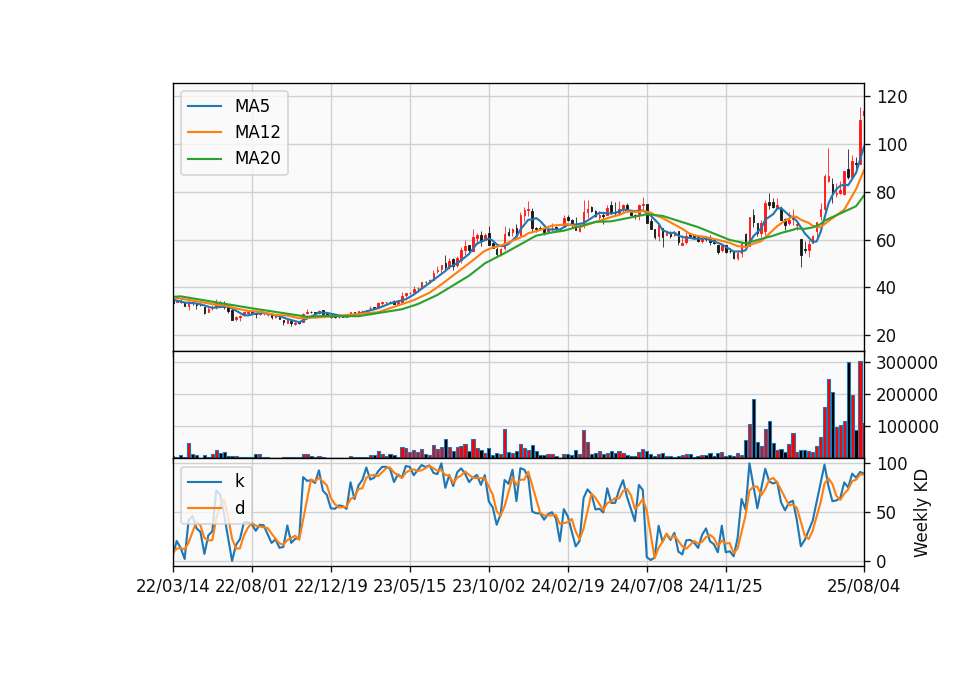The width and height of the screenshot is (960, 690).
Task: Click the k legend label in KD panel
Action: click(x=239, y=481)
